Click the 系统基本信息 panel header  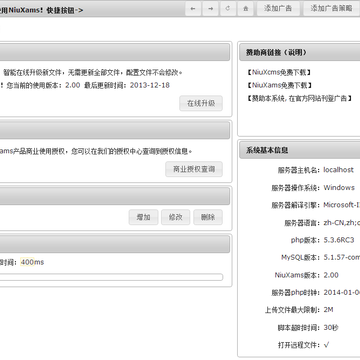[x=300, y=150]
